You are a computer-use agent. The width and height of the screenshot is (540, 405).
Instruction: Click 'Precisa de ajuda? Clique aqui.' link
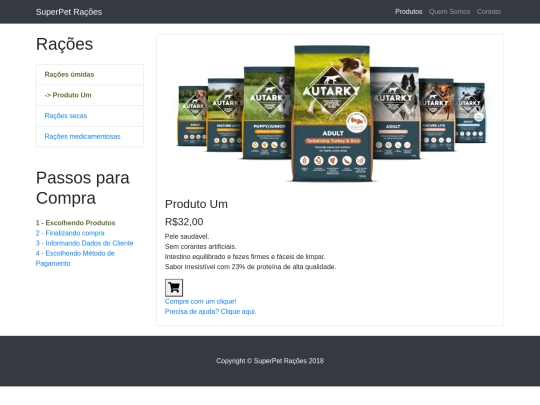pos(210,312)
